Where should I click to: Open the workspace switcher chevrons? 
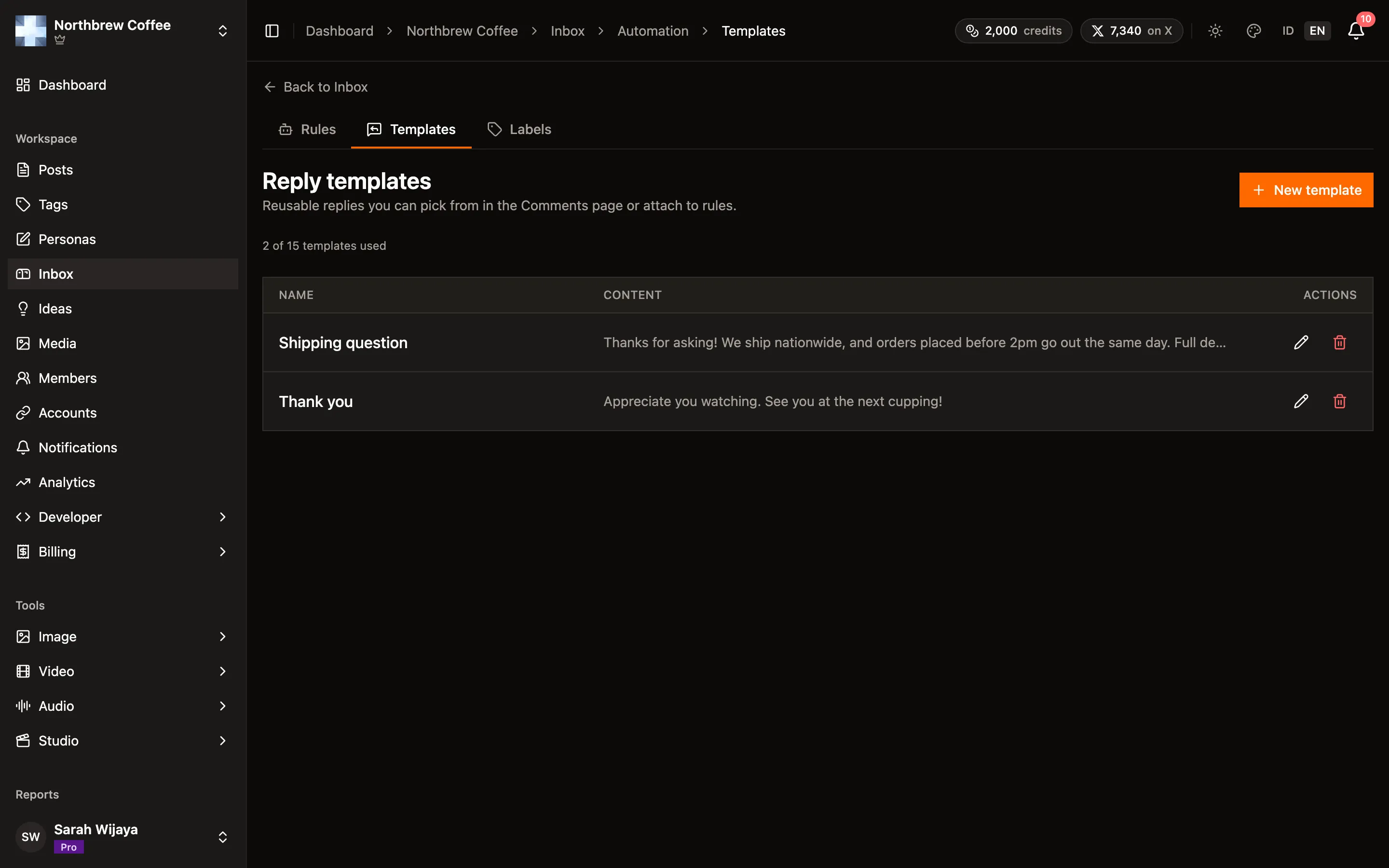(x=223, y=31)
